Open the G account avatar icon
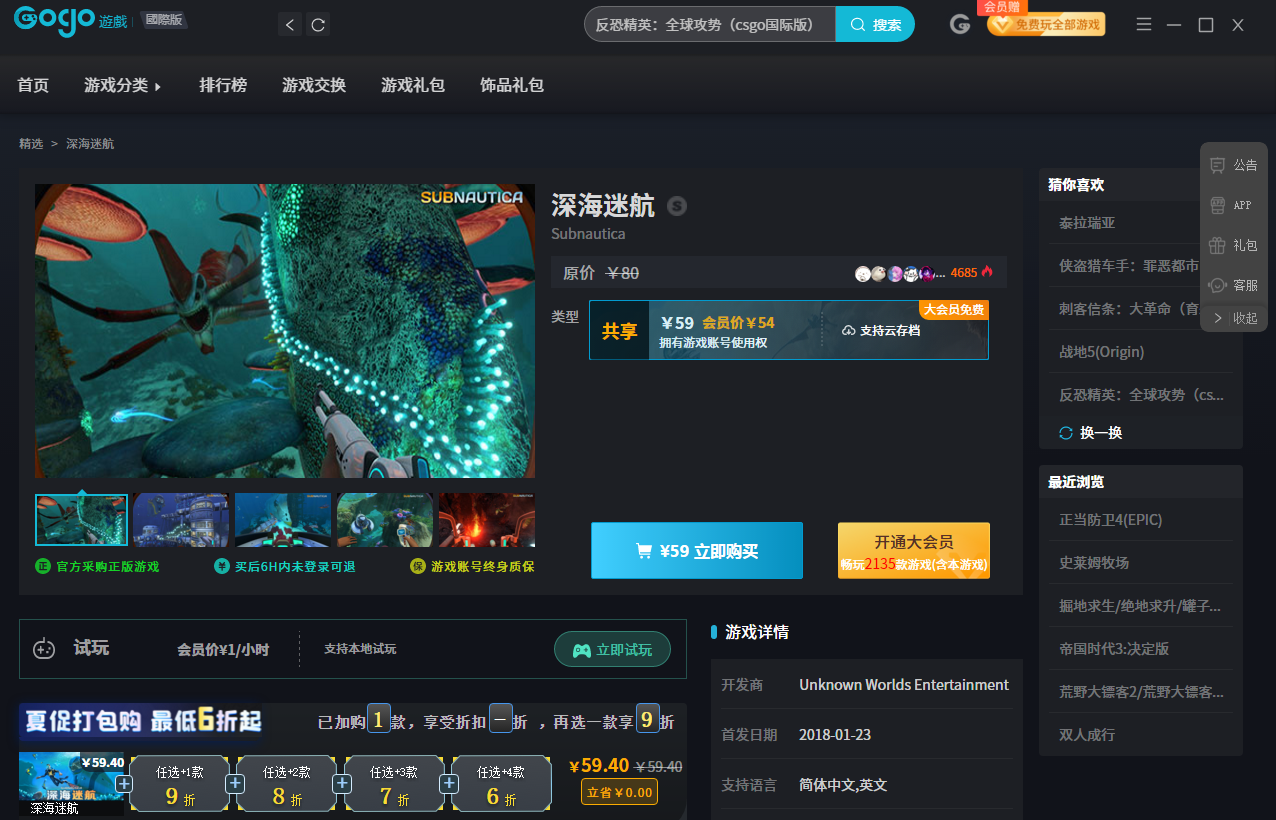This screenshot has width=1276, height=820. [961, 25]
